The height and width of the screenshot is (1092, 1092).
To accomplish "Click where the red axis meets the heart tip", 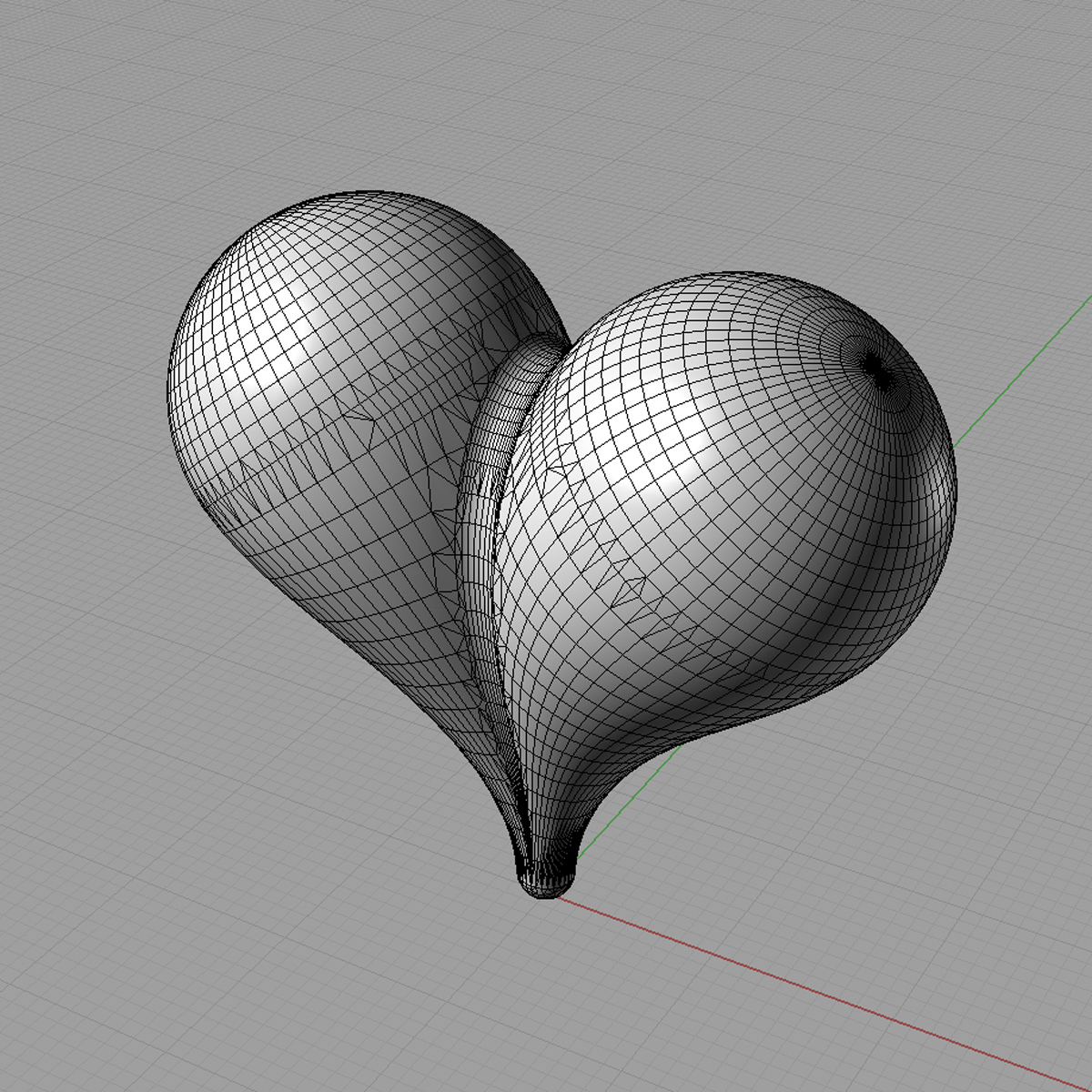I will 560,896.
